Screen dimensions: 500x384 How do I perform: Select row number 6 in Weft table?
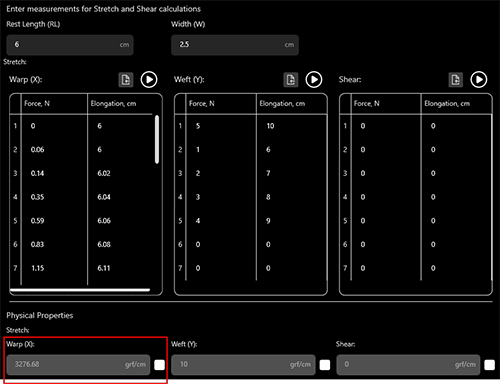(x=180, y=244)
